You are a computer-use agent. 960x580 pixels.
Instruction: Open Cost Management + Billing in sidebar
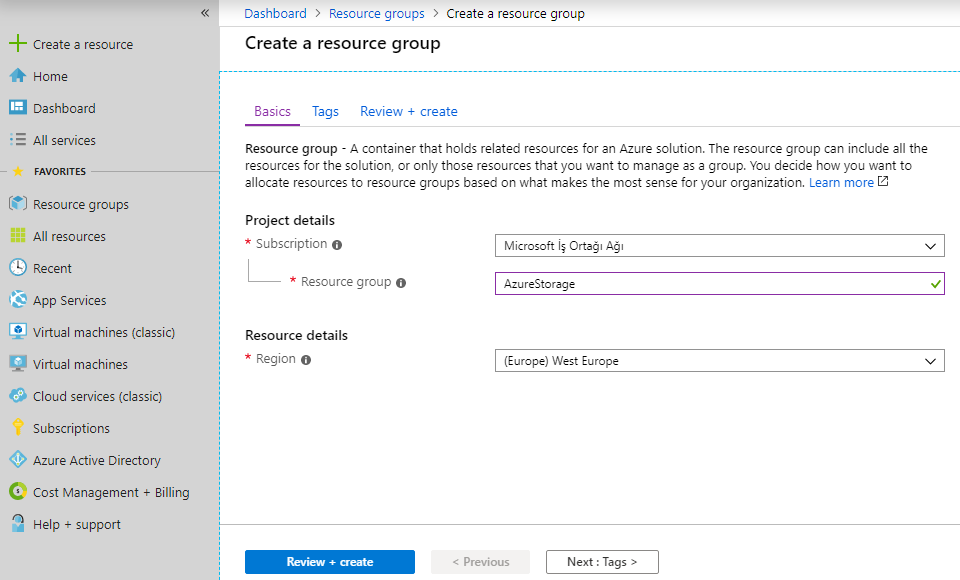pyautogui.click(x=111, y=492)
